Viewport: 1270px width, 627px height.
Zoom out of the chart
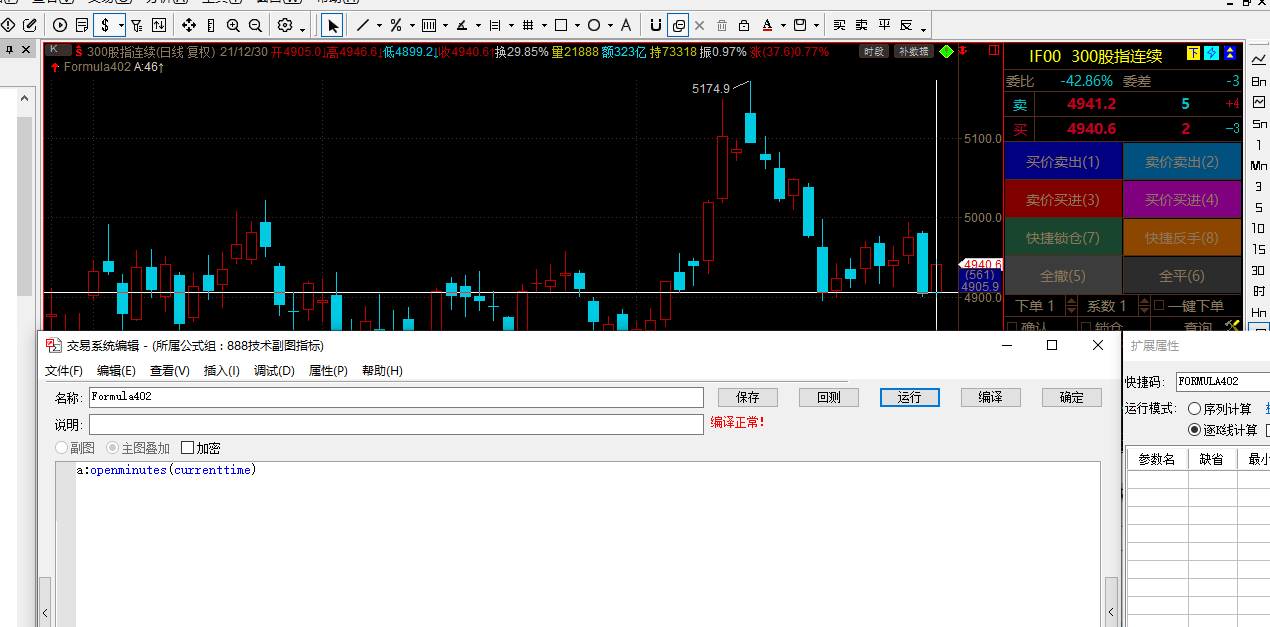(255, 25)
